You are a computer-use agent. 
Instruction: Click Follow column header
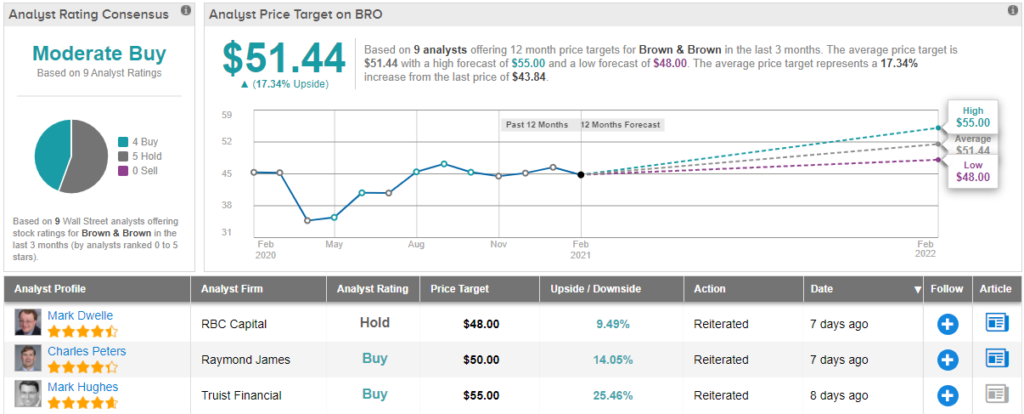[x=947, y=289]
